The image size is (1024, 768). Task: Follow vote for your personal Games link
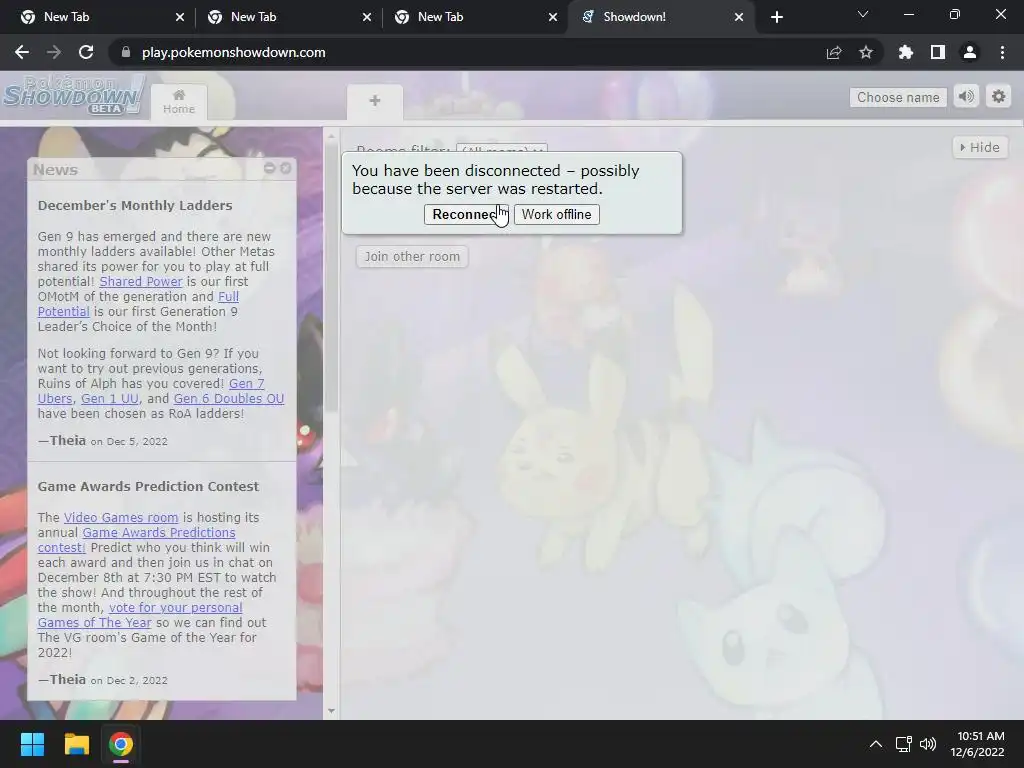[x=176, y=607]
